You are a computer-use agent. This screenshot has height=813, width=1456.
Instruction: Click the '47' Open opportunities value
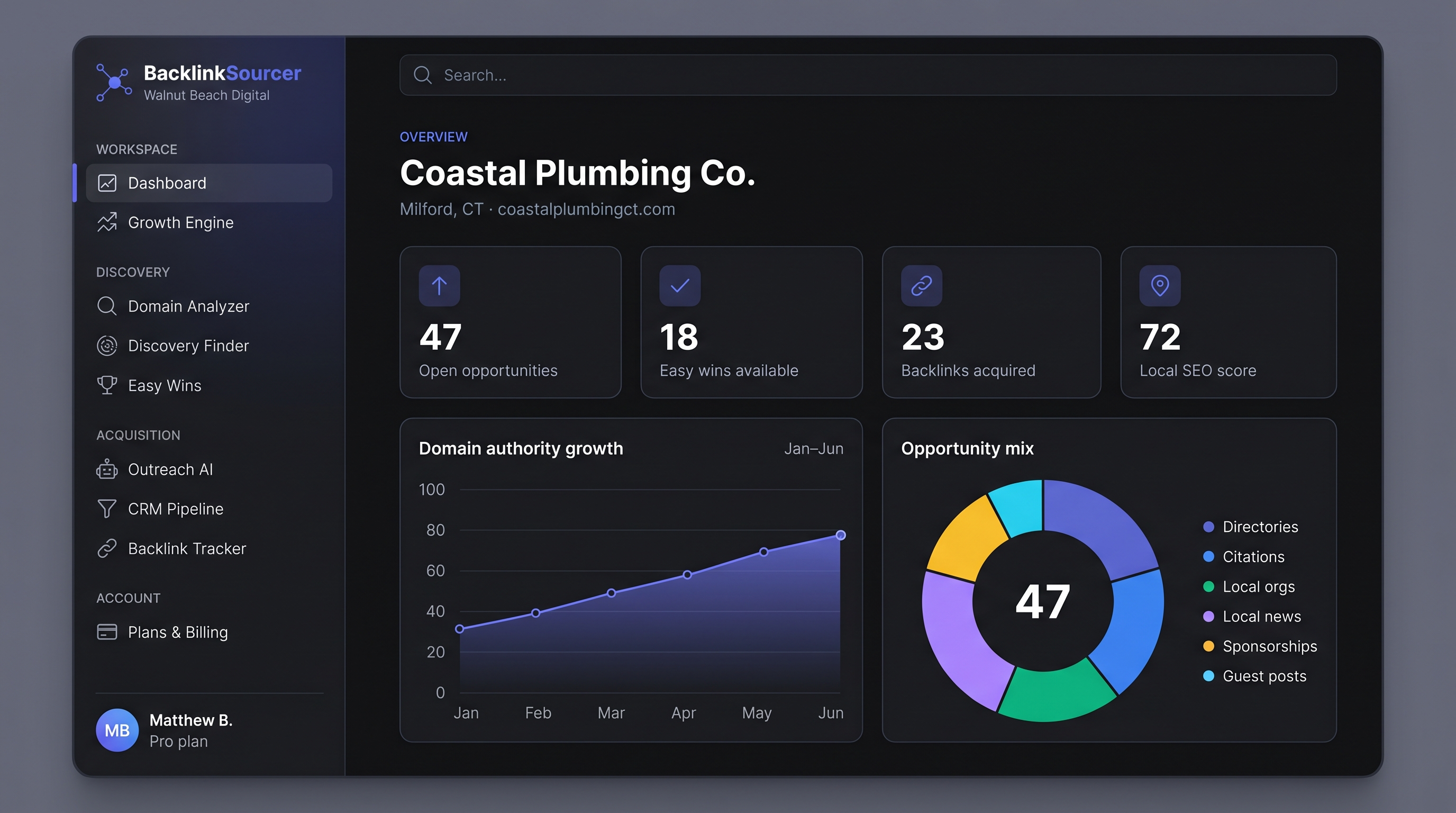point(440,337)
